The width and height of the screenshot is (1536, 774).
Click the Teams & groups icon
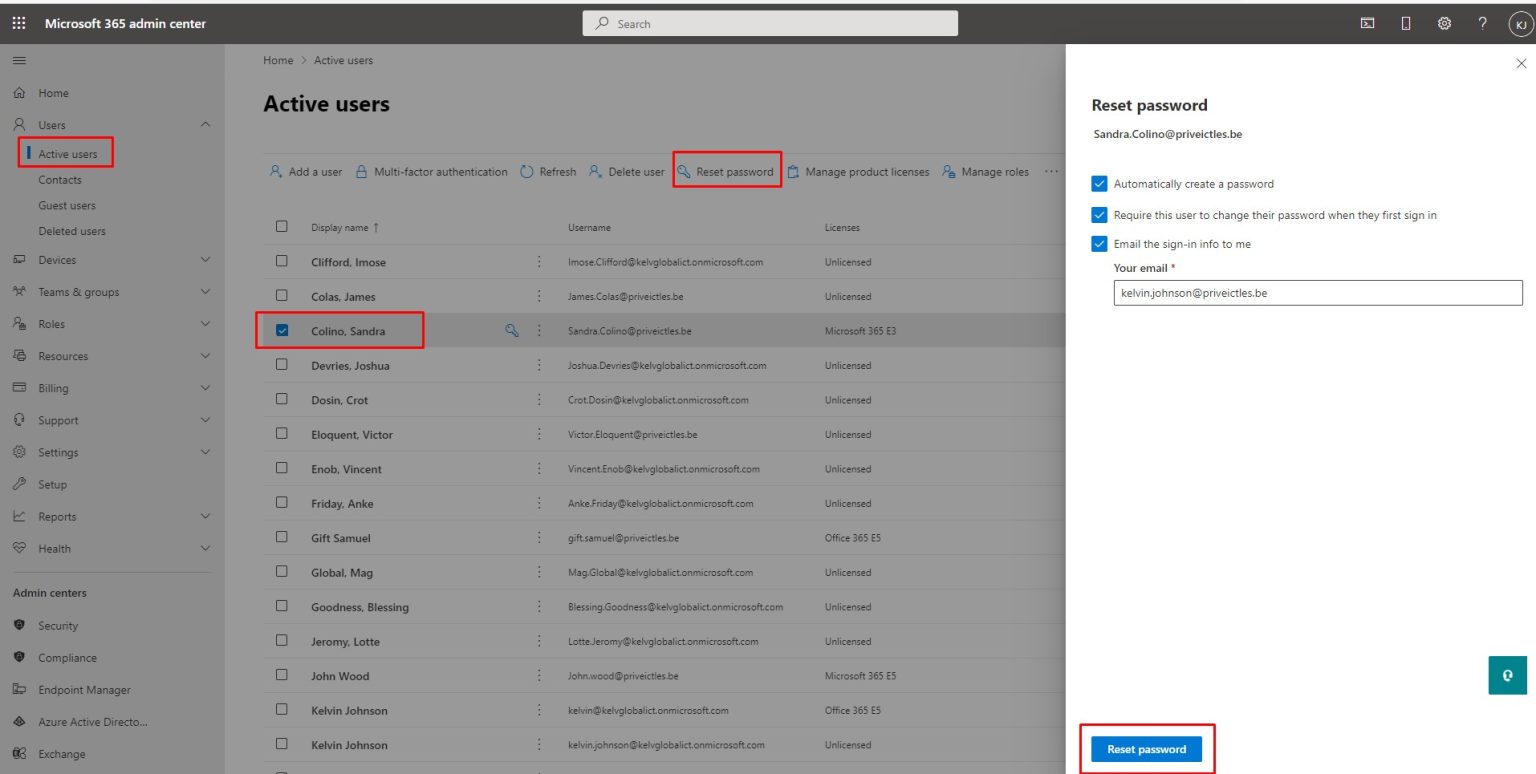[x=19, y=292]
